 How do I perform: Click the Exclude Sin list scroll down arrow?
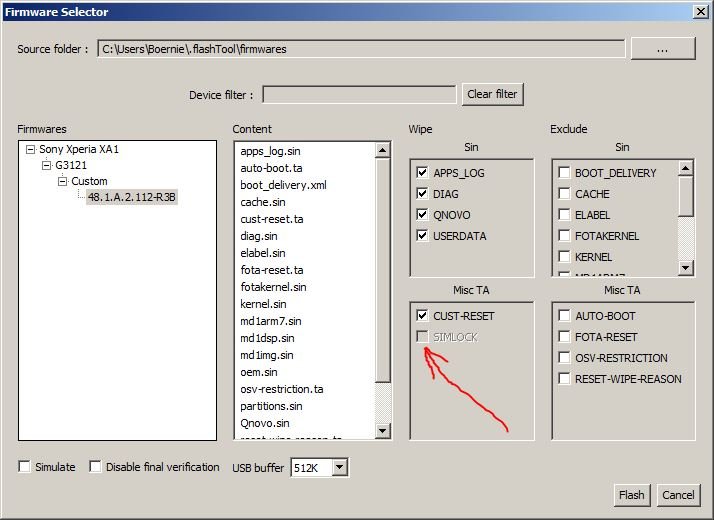685,268
